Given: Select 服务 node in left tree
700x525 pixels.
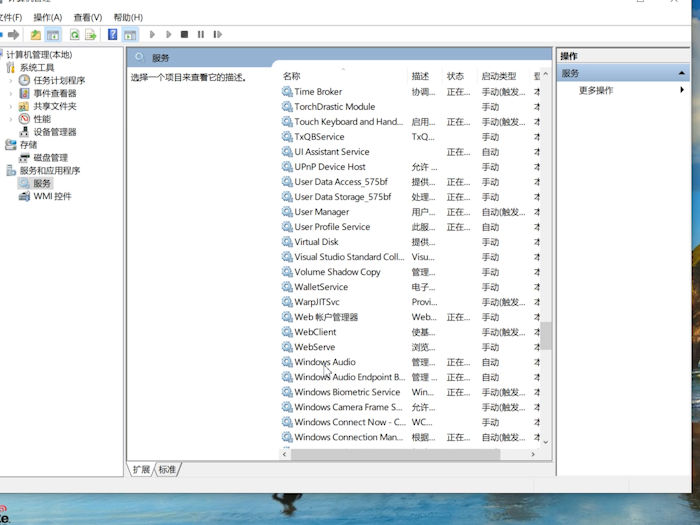Looking at the screenshot, I should [42, 183].
